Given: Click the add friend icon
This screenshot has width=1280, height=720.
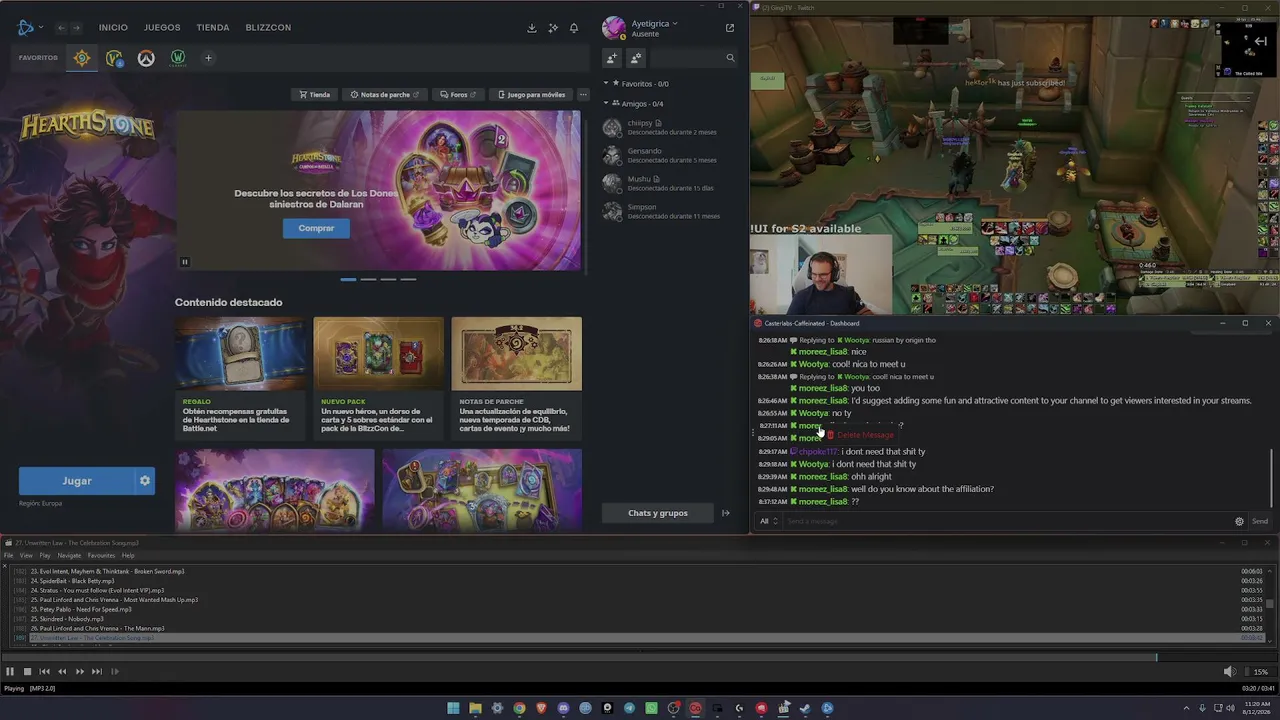Looking at the screenshot, I should (x=612, y=58).
